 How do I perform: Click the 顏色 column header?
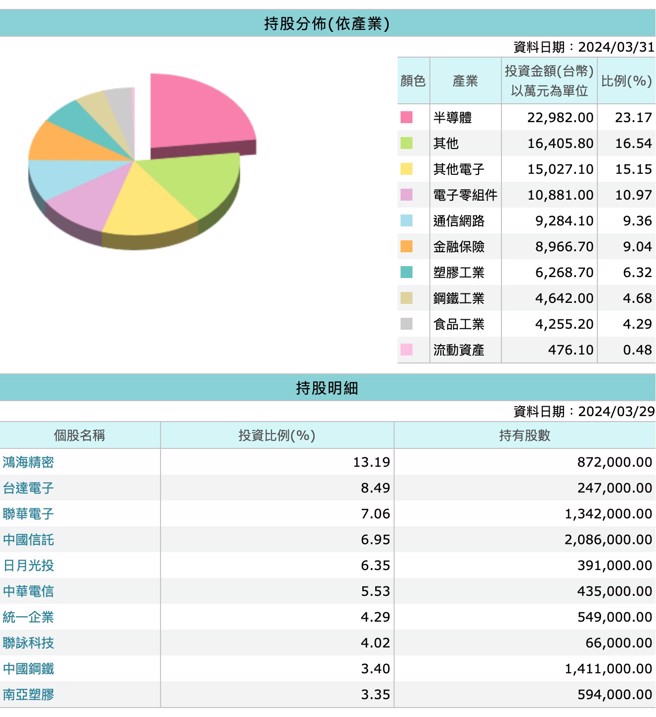(x=413, y=81)
